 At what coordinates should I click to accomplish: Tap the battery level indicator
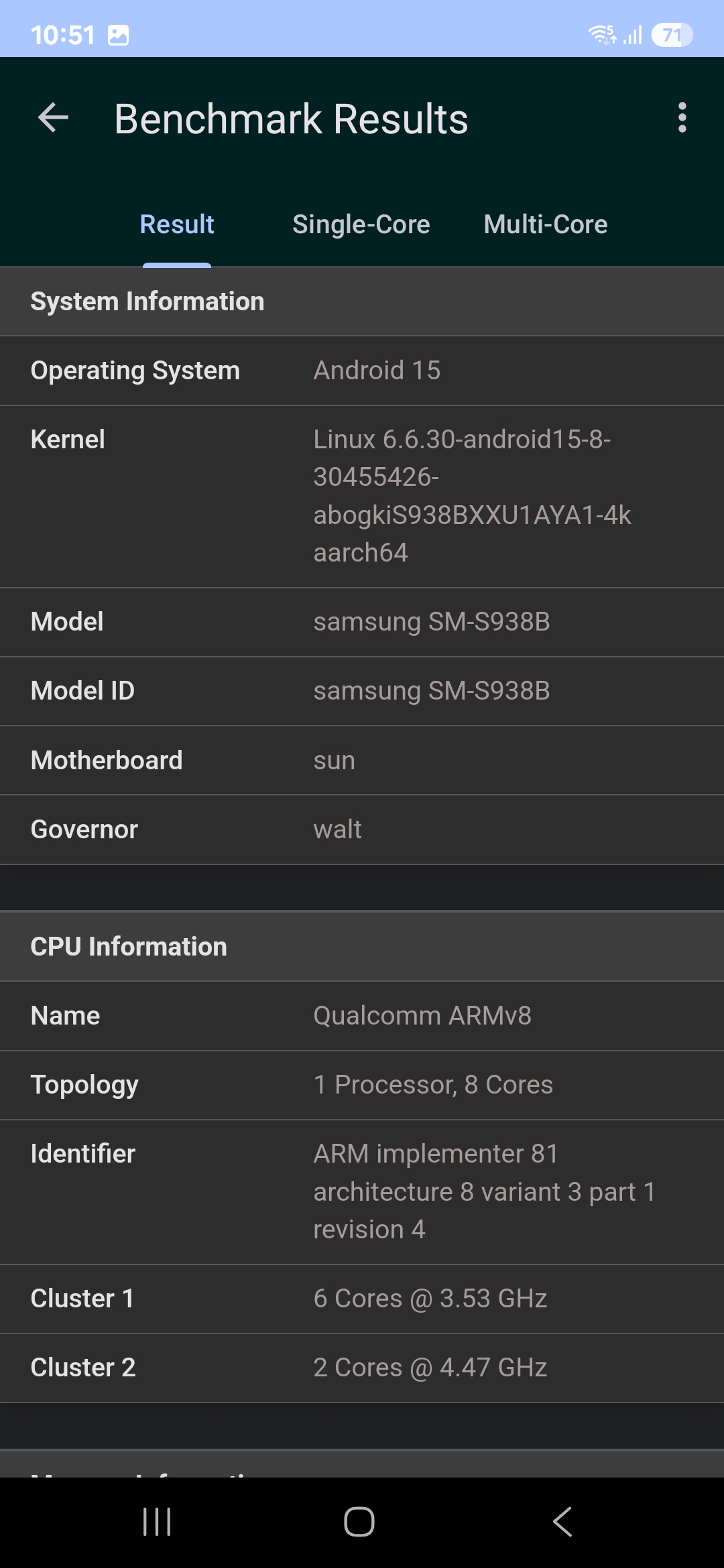[671, 35]
